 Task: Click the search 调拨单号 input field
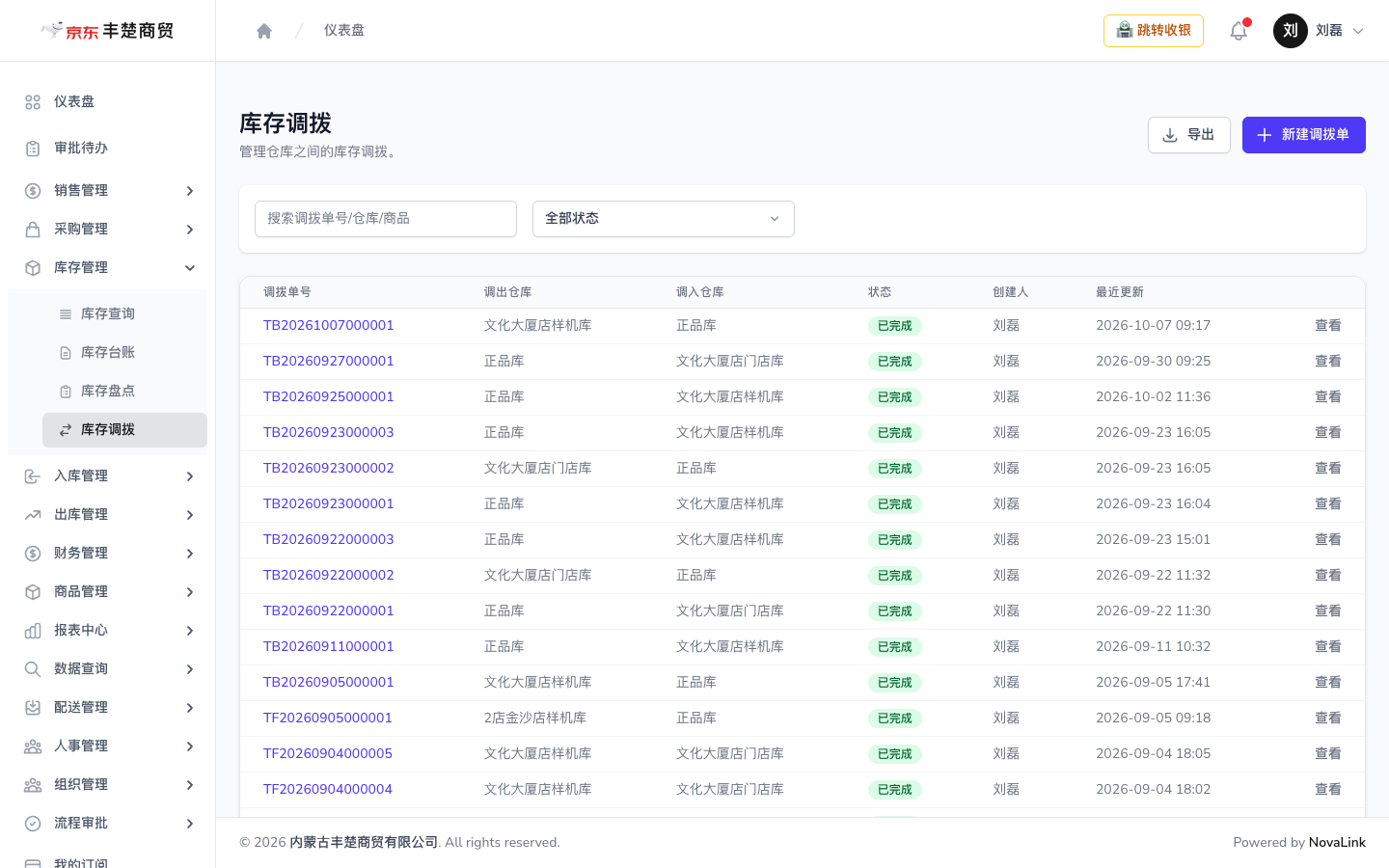(386, 219)
